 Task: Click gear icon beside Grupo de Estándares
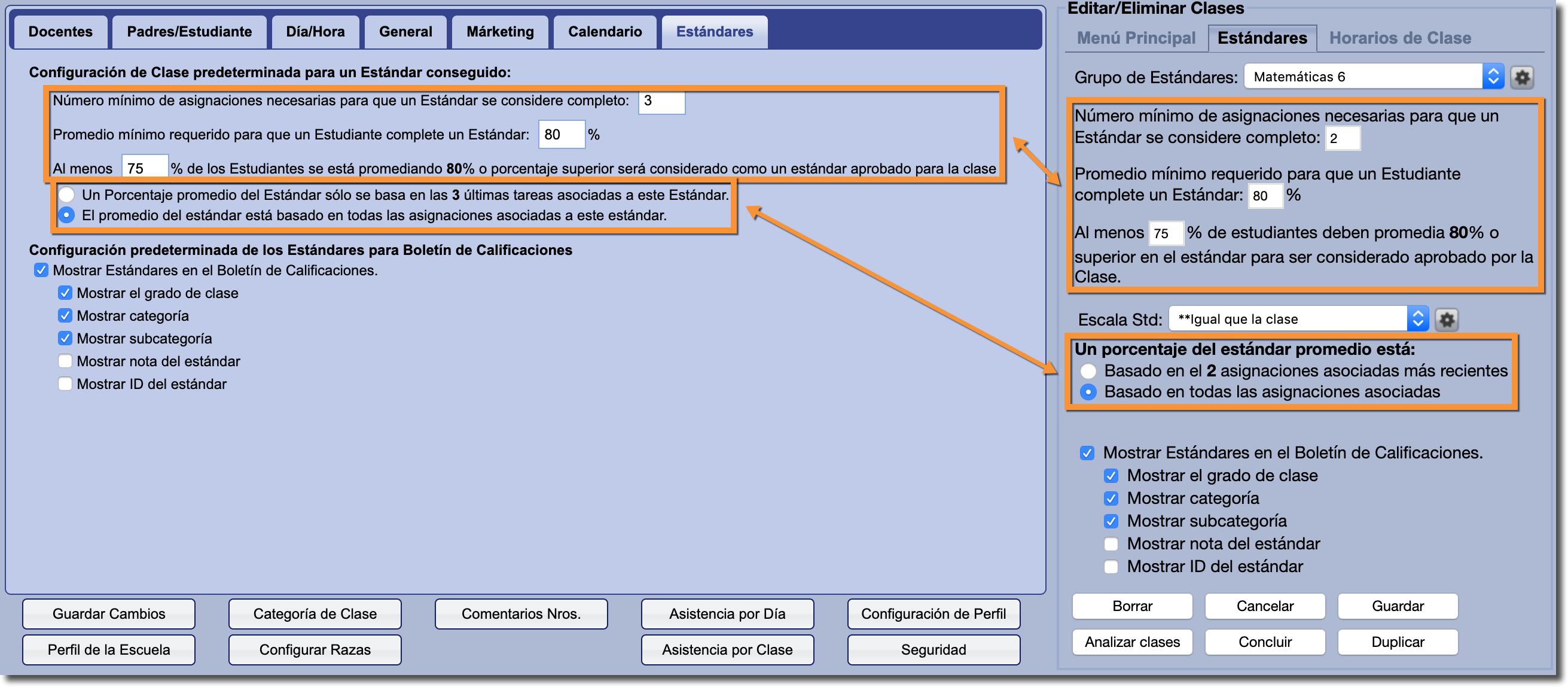(x=1521, y=77)
